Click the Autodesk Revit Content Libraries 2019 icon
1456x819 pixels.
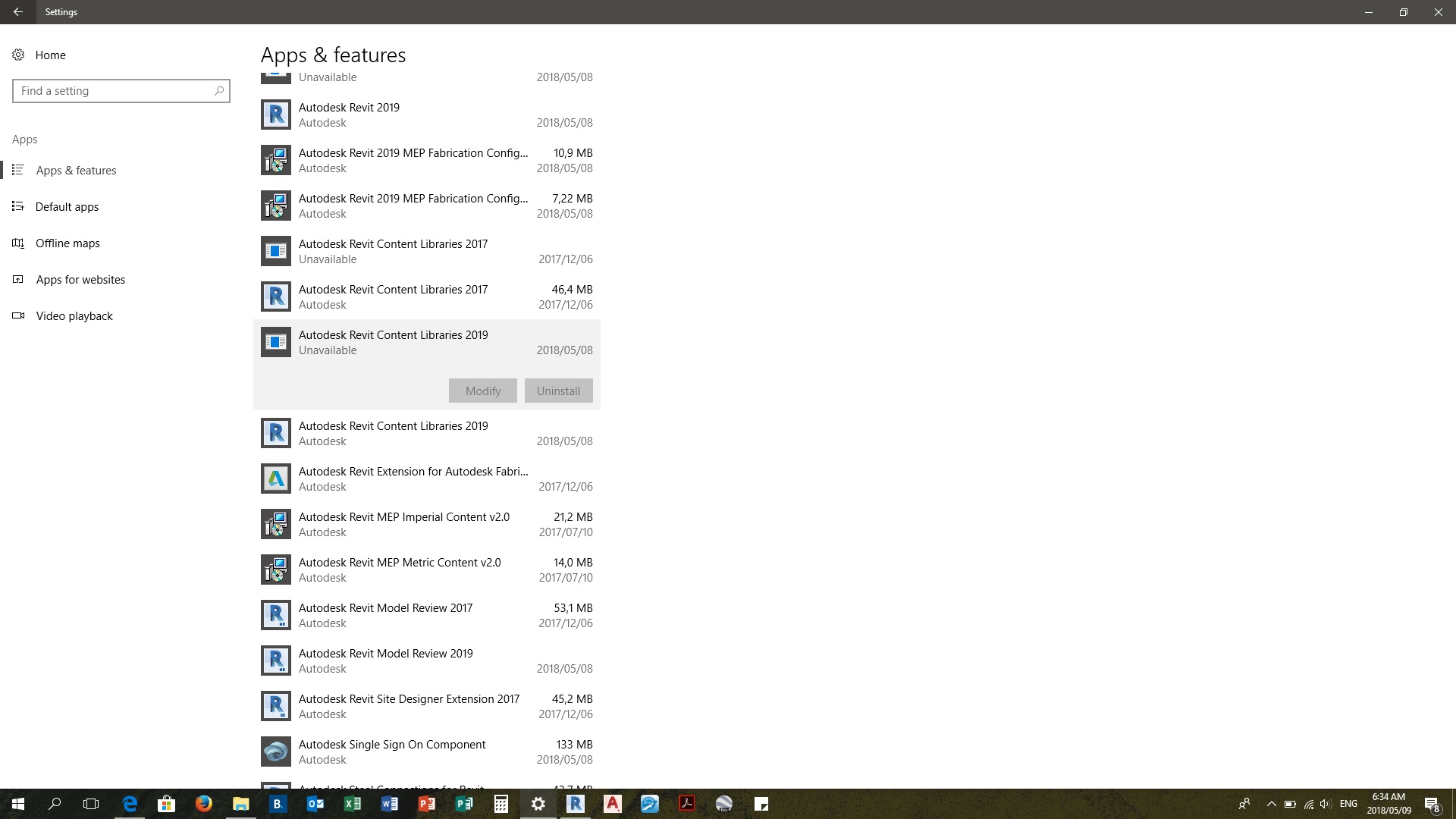click(275, 341)
